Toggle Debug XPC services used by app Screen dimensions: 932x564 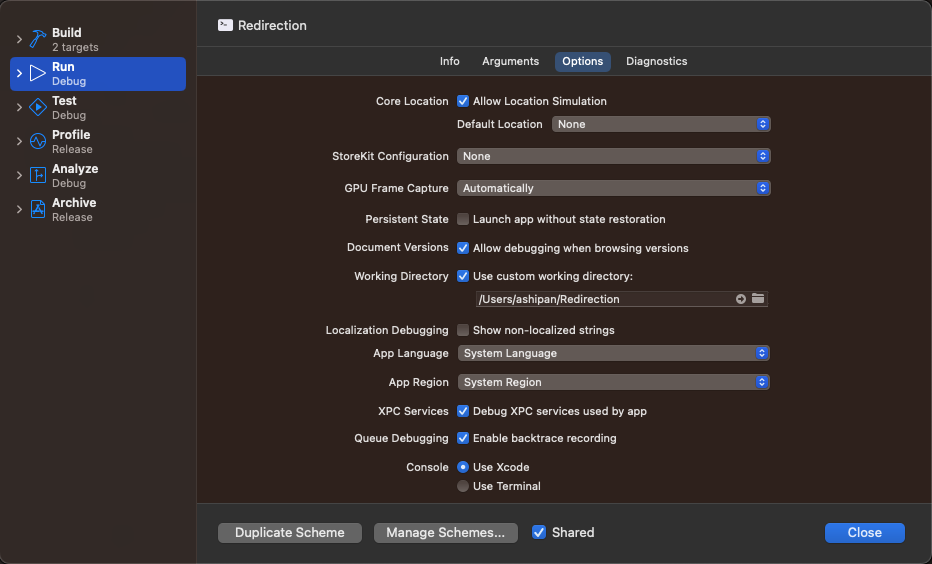tap(463, 411)
